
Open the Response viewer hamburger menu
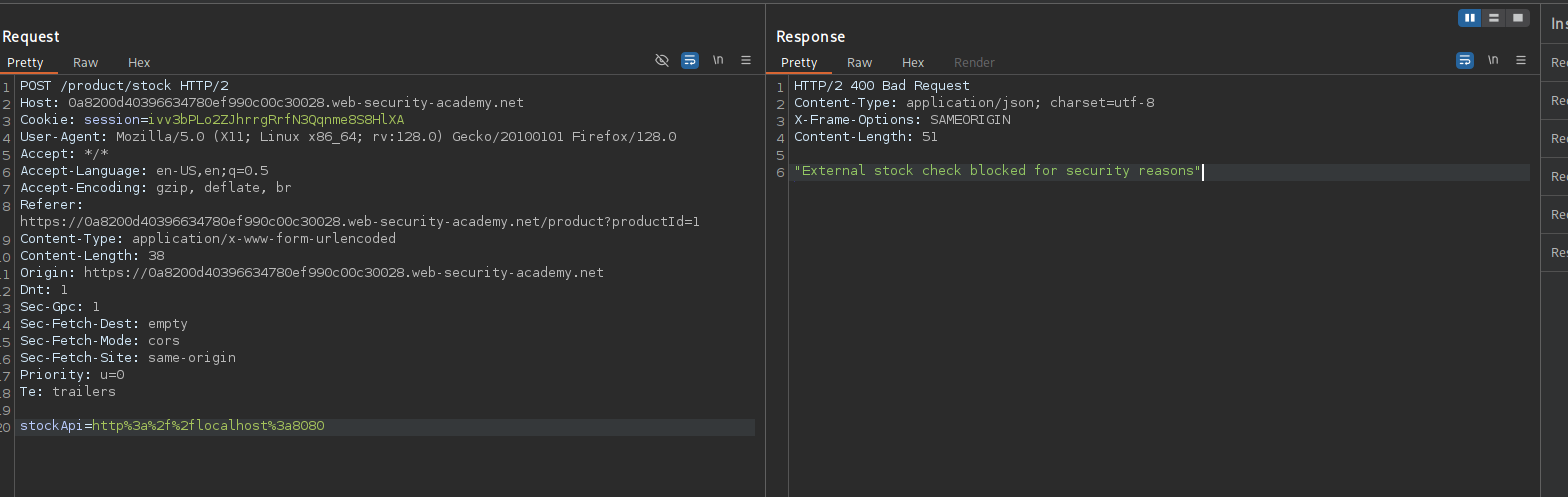(1520, 61)
